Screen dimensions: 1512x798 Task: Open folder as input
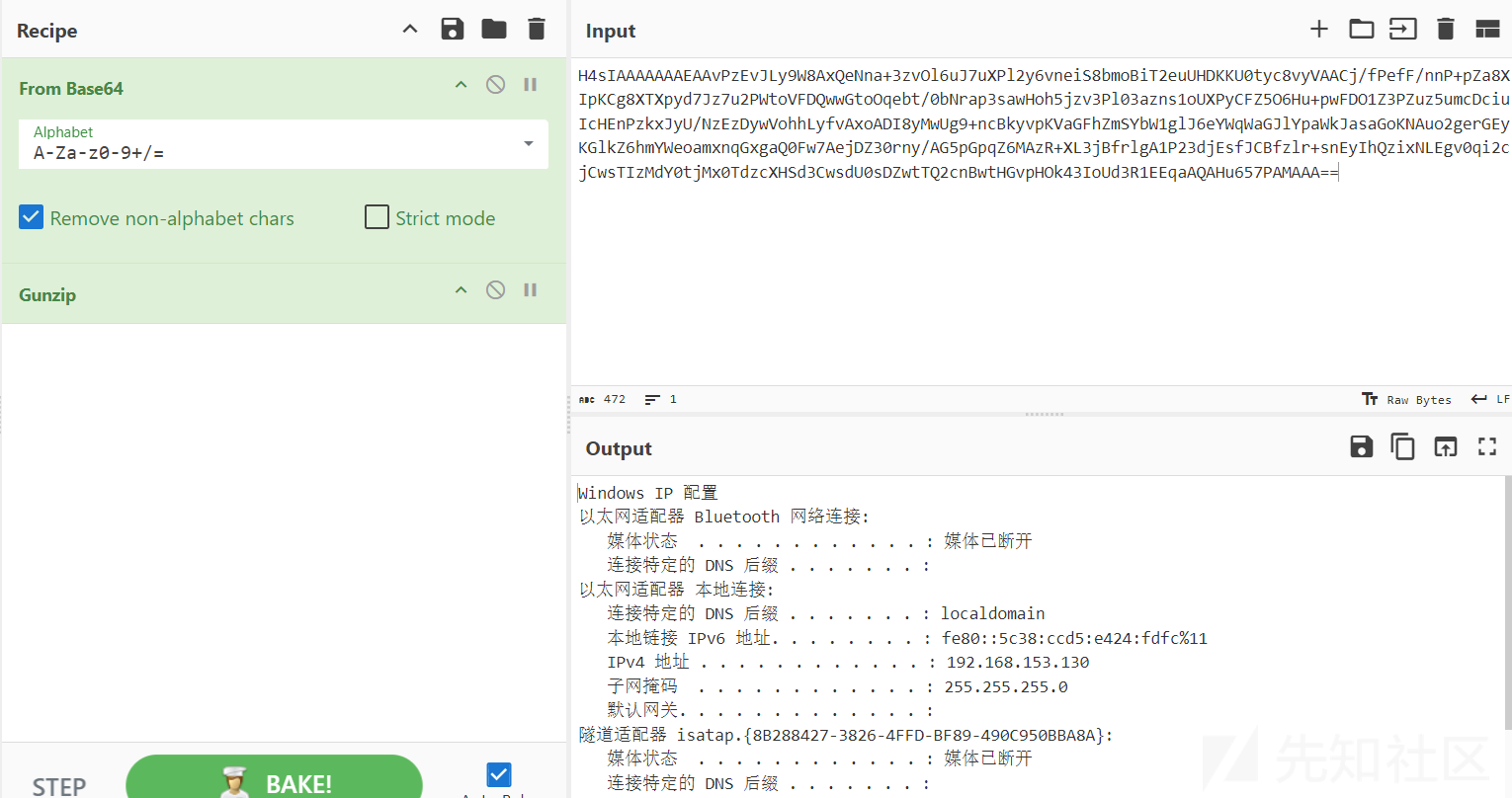coord(1362,29)
